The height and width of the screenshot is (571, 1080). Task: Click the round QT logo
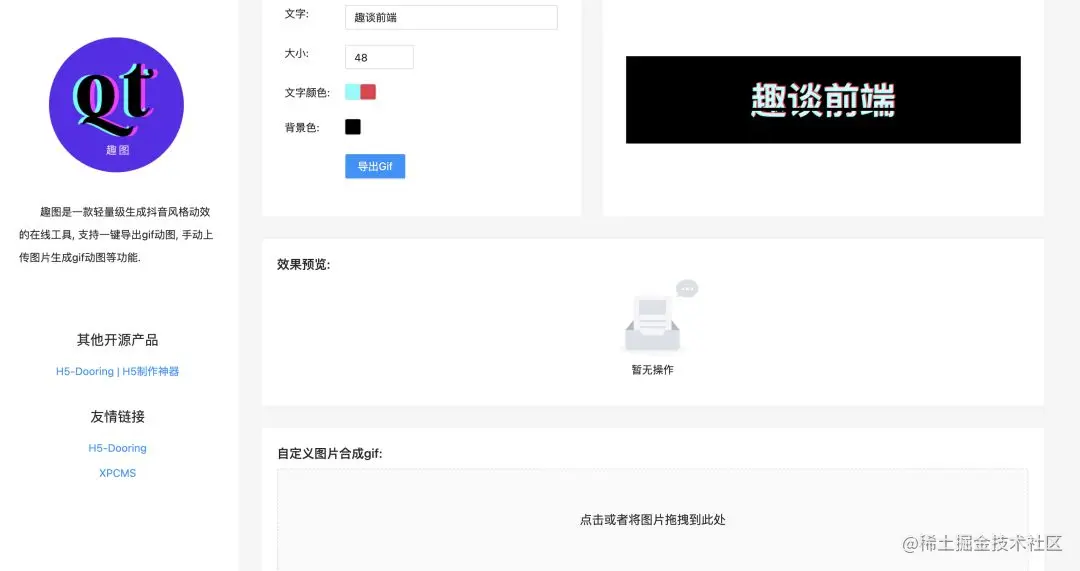(x=116, y=105)
